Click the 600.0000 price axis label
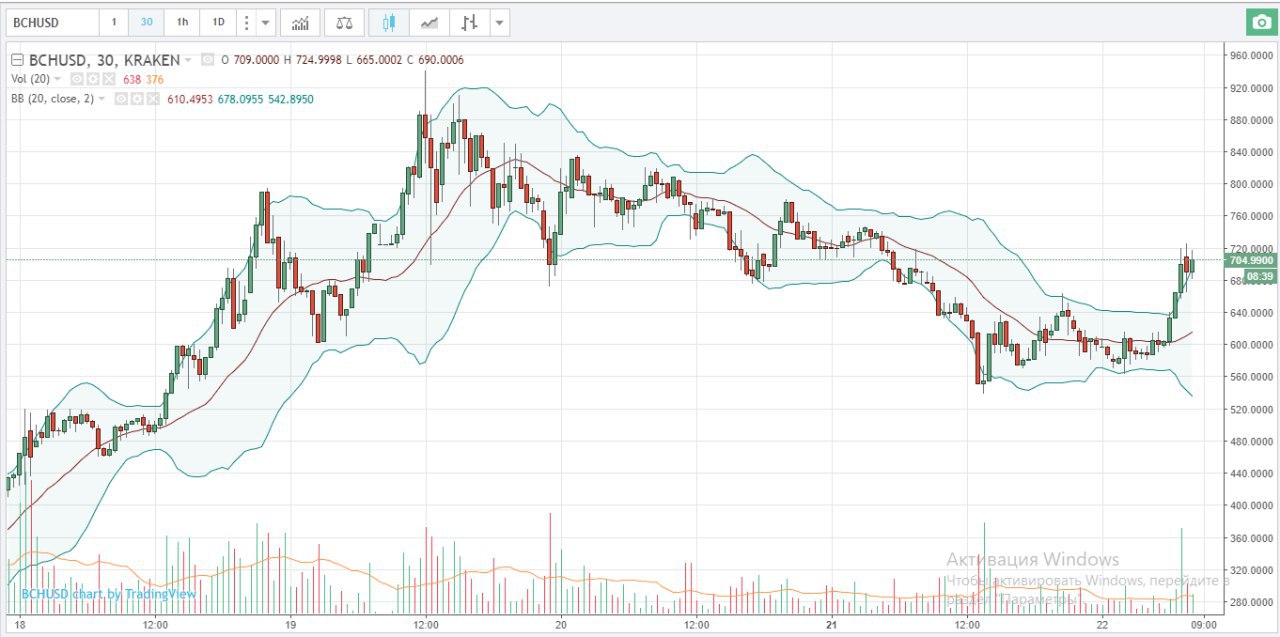1280x637 pixels. (1252, 345)
